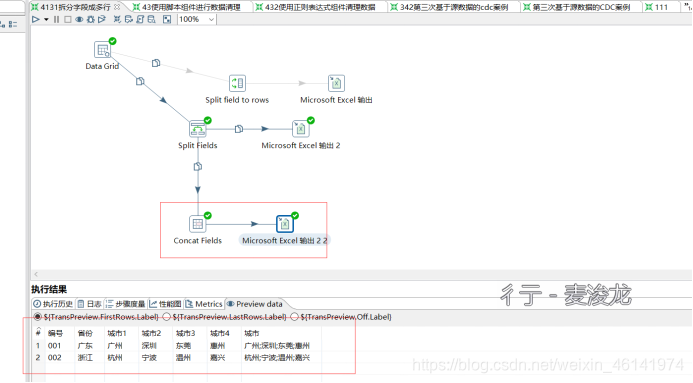Screen dimensions: 693x383
Task: Close the 4131拆分字段成多行 tab
Action: coord(117,7)
